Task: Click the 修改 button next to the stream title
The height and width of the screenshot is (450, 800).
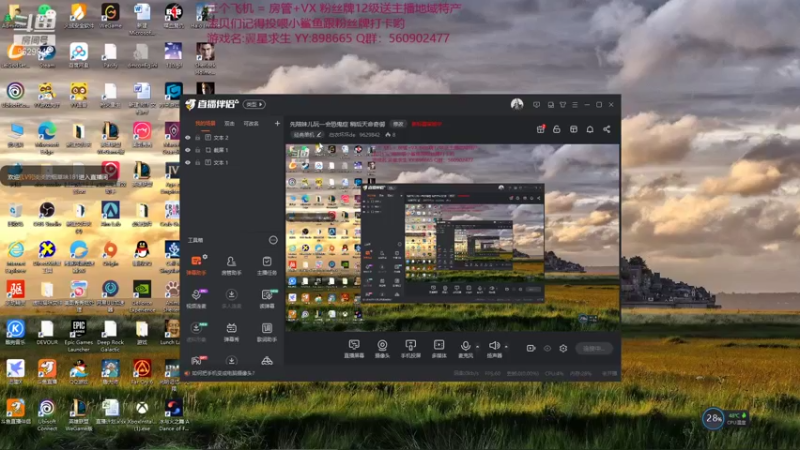Action: (398, 124)
